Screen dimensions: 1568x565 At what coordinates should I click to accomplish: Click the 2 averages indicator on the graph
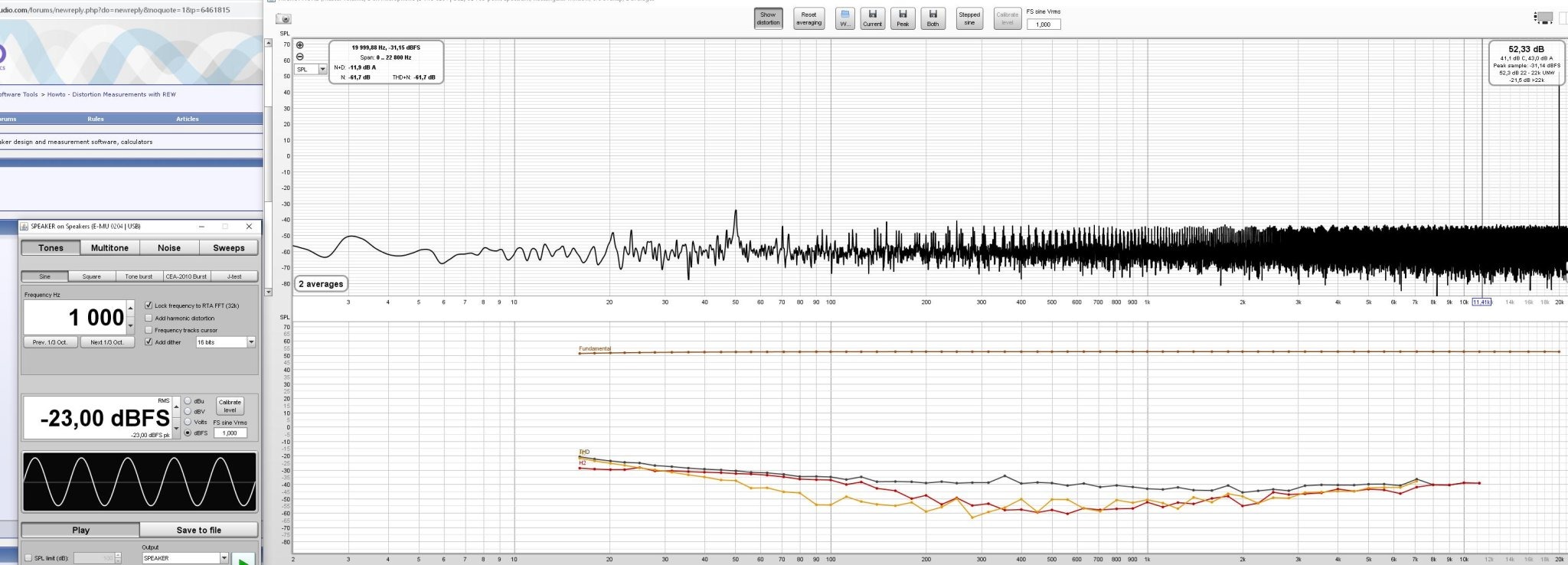(x=321, y=284)
